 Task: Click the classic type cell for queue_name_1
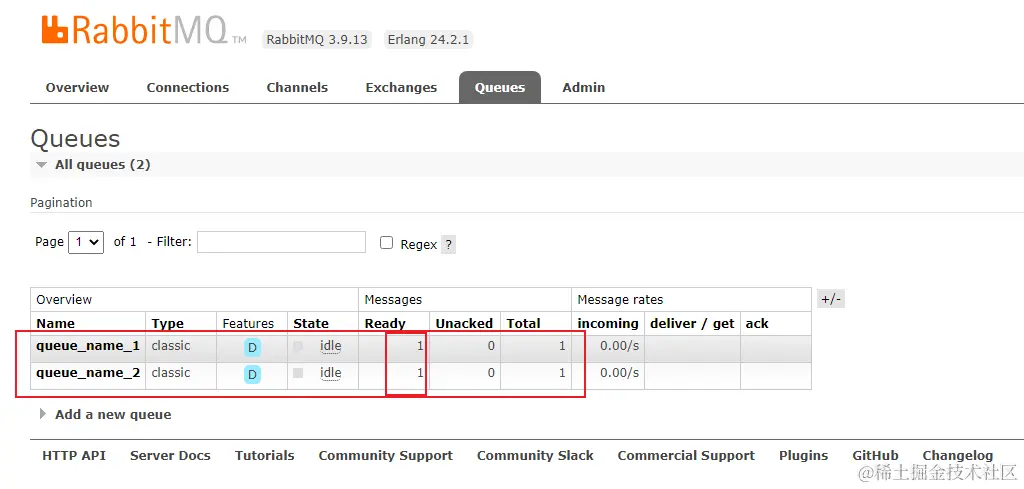[170, 345]
